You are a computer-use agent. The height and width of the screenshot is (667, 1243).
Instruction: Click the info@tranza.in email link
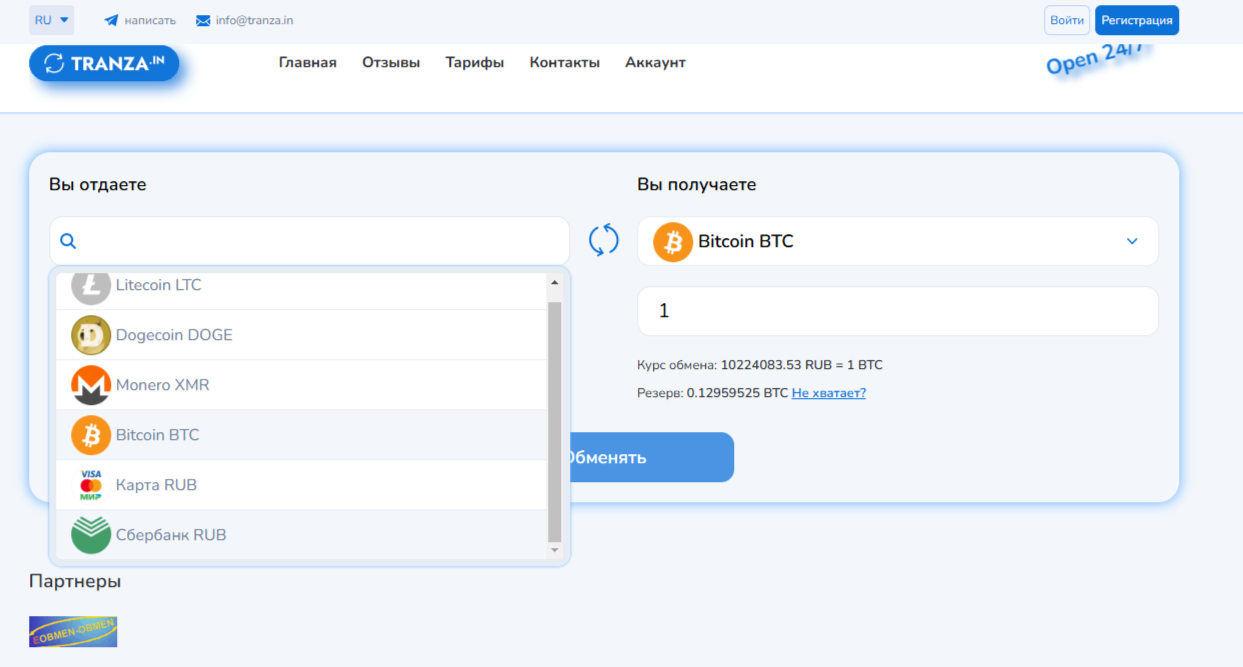pyautogui.click(x=254, y=20)
